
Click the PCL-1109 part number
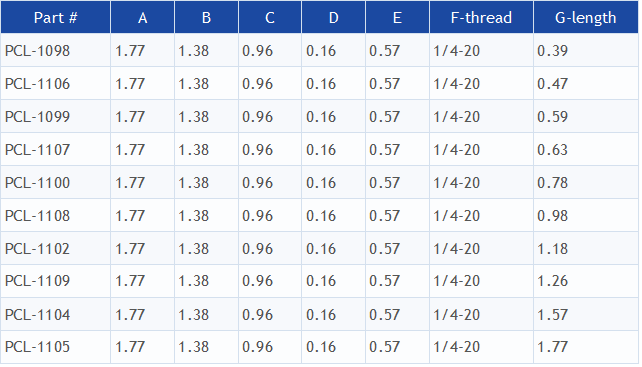[x=37, y=281]
